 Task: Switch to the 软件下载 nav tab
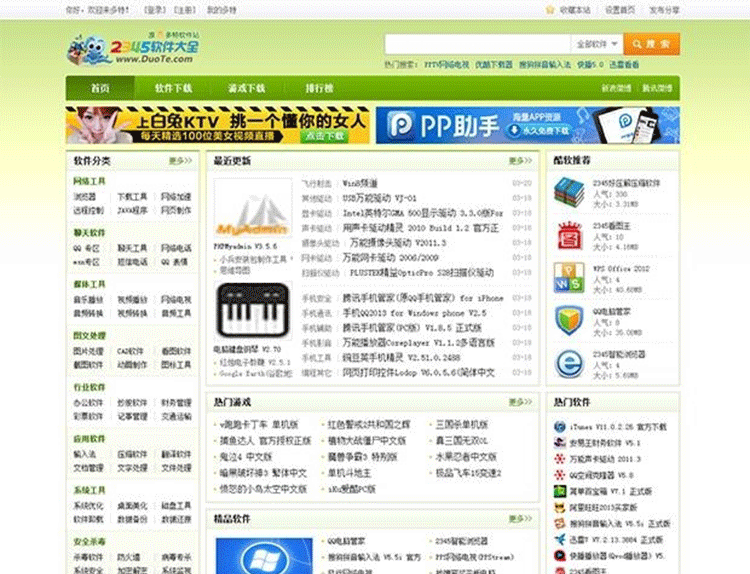(173, 88)
